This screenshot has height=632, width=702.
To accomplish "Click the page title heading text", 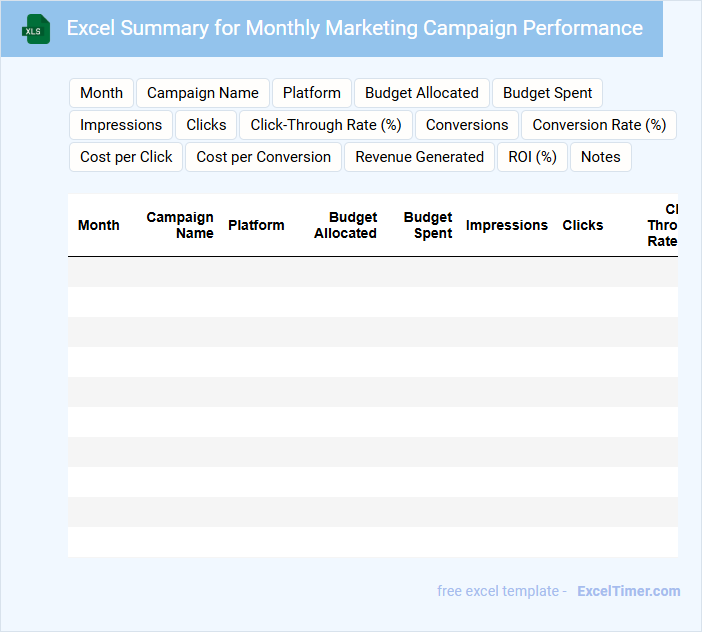I will pos(354,28).
